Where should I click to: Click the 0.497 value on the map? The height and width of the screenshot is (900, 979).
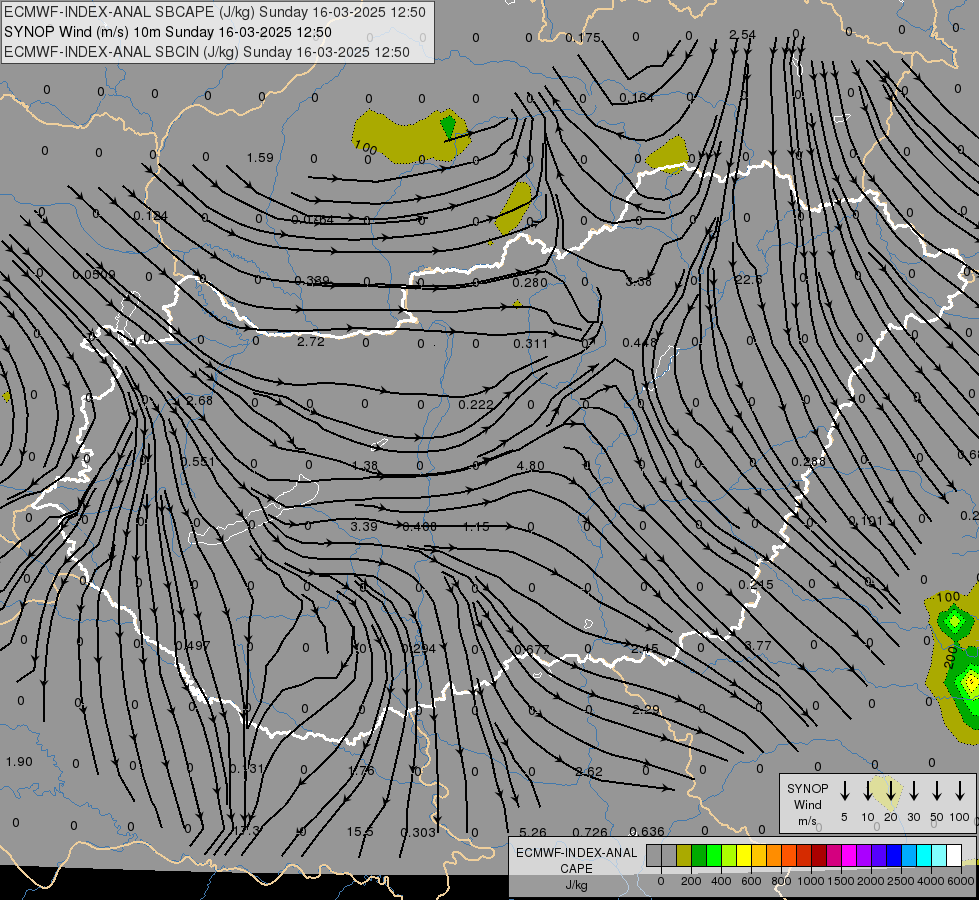(193, 645)
